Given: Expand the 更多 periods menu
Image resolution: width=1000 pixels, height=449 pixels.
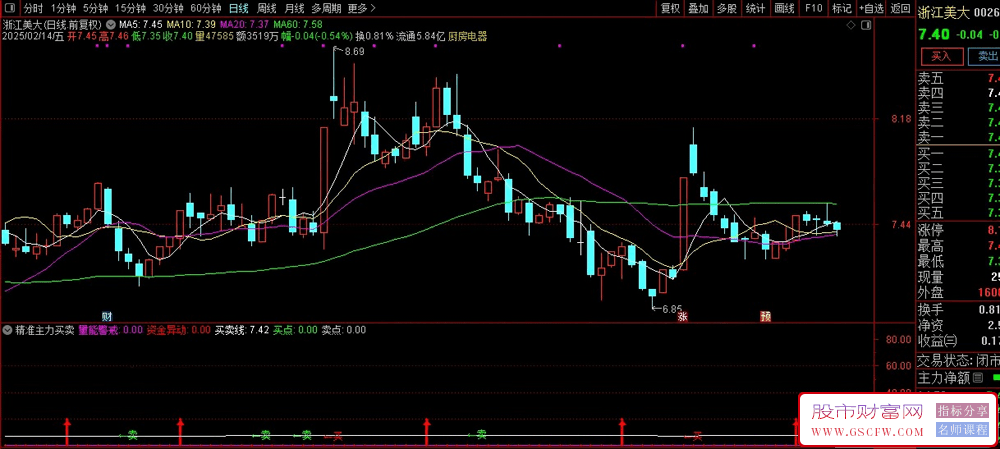Looking at the screenshot, I should pyautogui.click(x=362, y=8).
